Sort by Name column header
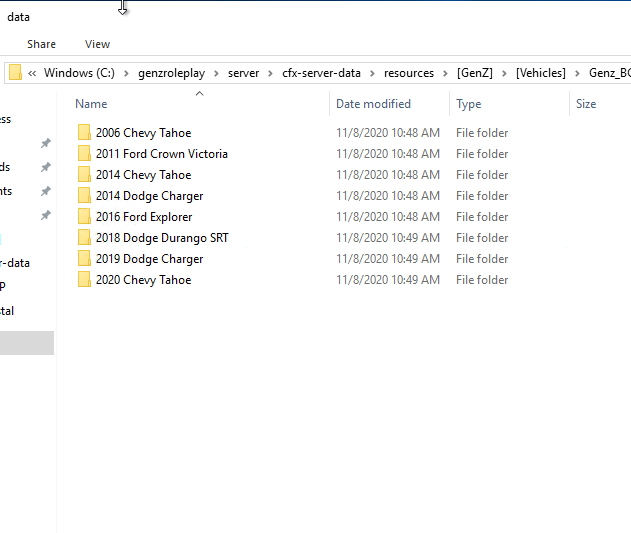 (x=91, y=104)
